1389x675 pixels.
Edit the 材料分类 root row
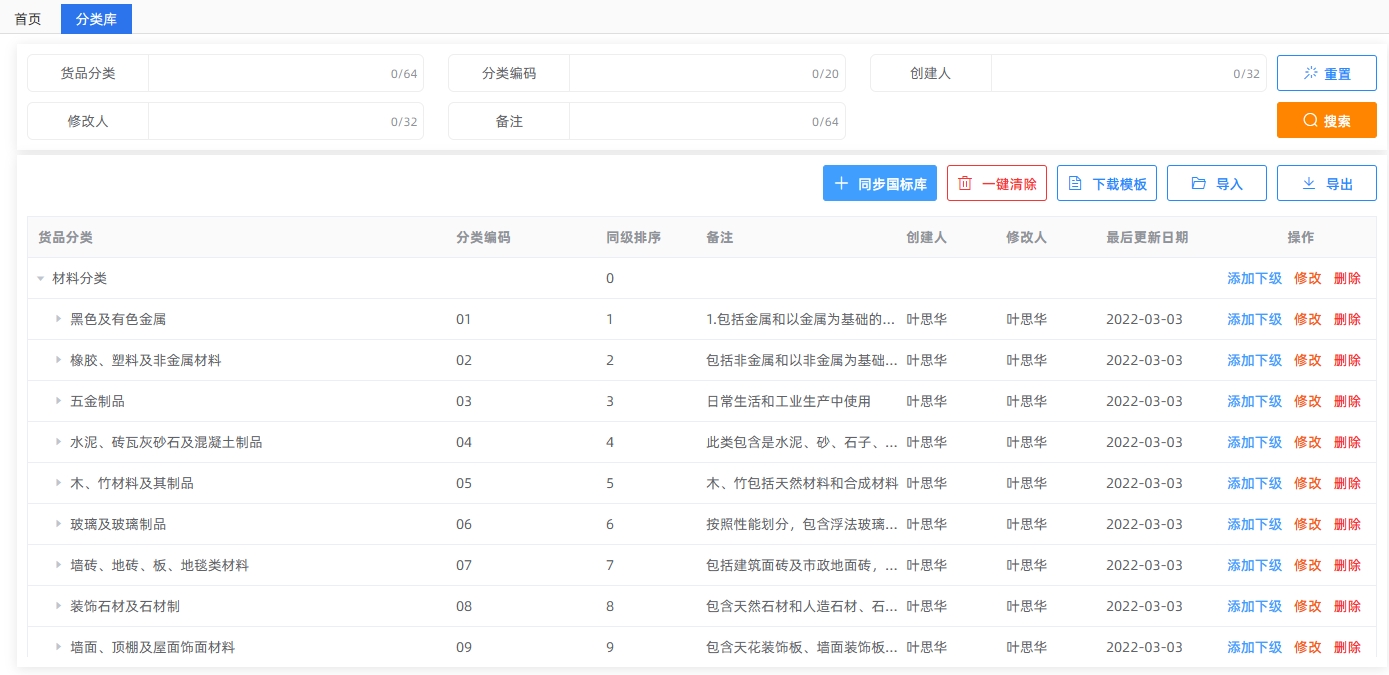[x=1307, y=279]
